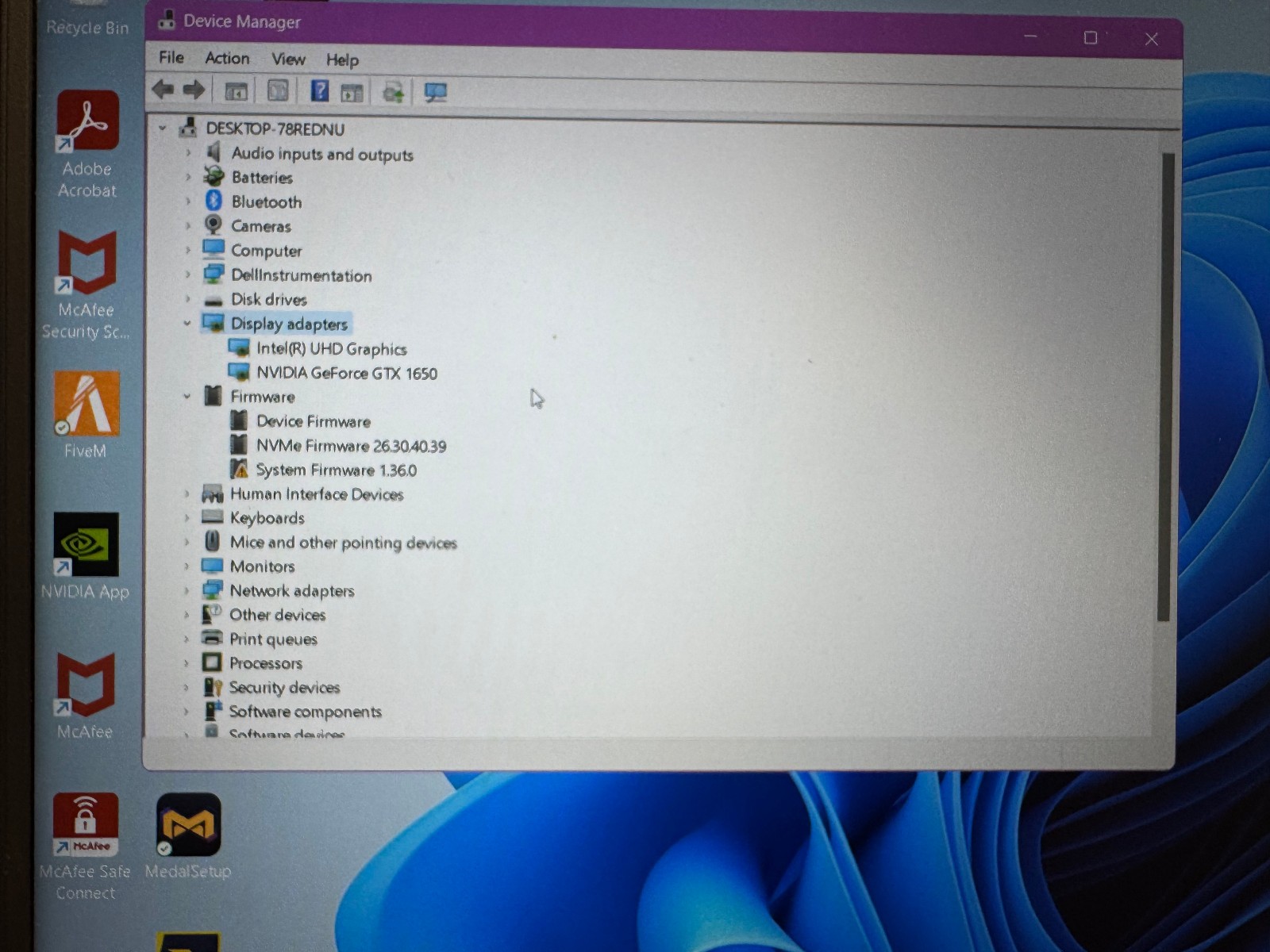Select the Device Firmware entry
1270x952 pixels.
(313, 421)
